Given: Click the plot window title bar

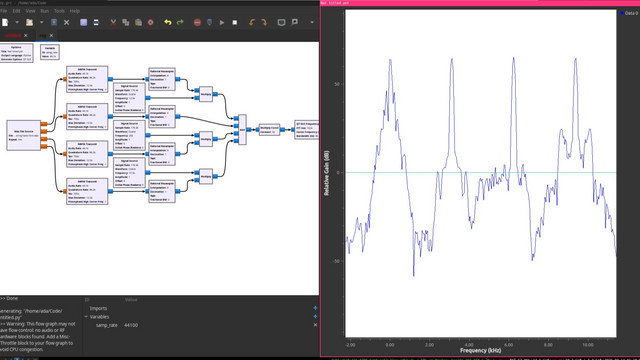Looking at the screenshot, I should click(x=480, y=3).
